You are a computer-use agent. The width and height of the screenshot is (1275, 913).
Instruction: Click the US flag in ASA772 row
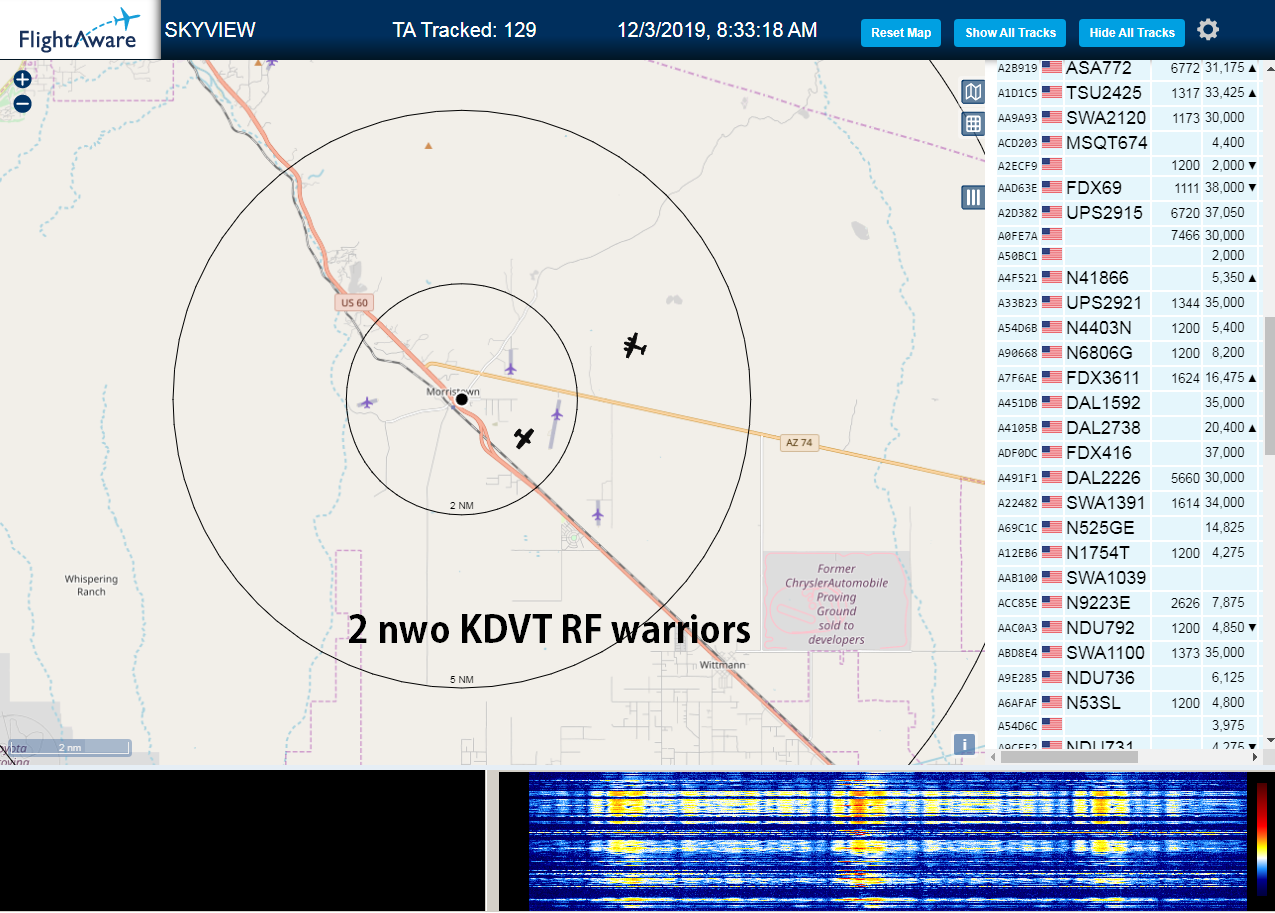point(1051,67)
